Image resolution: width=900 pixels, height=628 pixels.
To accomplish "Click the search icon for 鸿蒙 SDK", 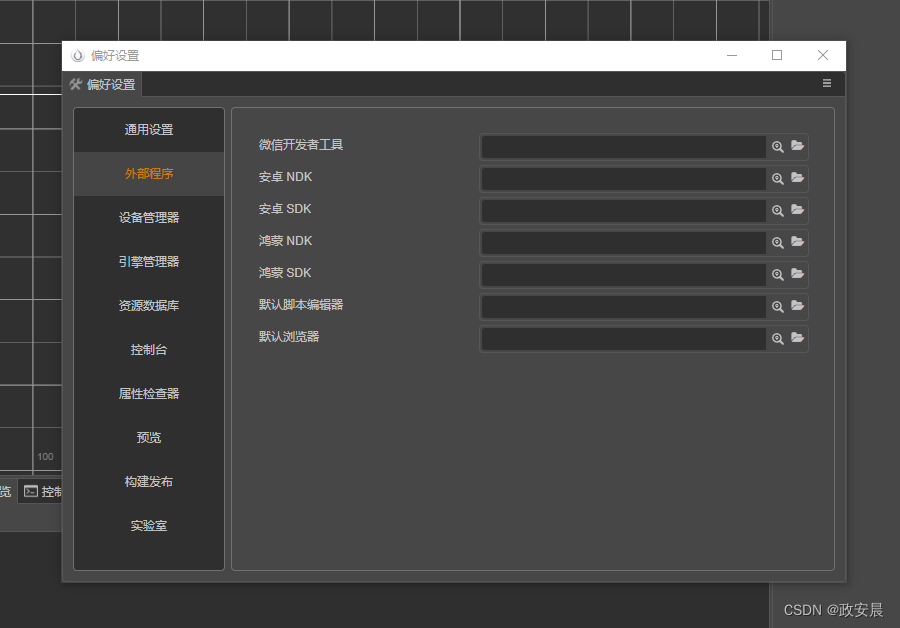I will 778,274.
